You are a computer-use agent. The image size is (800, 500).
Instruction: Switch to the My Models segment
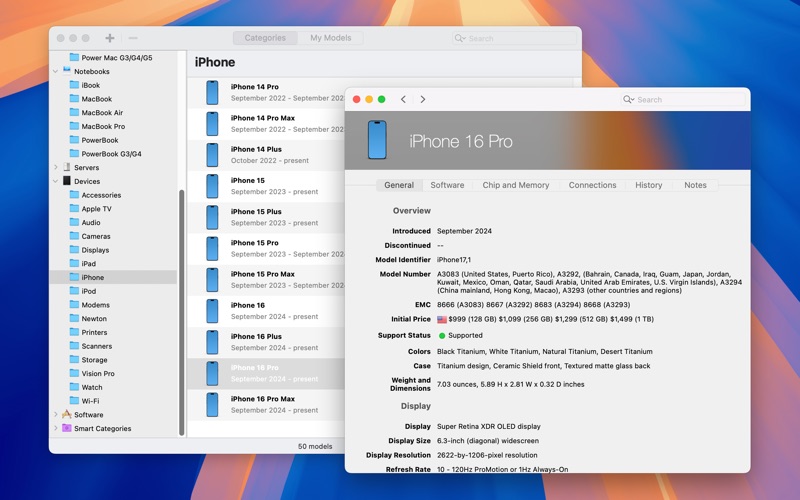click(331, 38)
